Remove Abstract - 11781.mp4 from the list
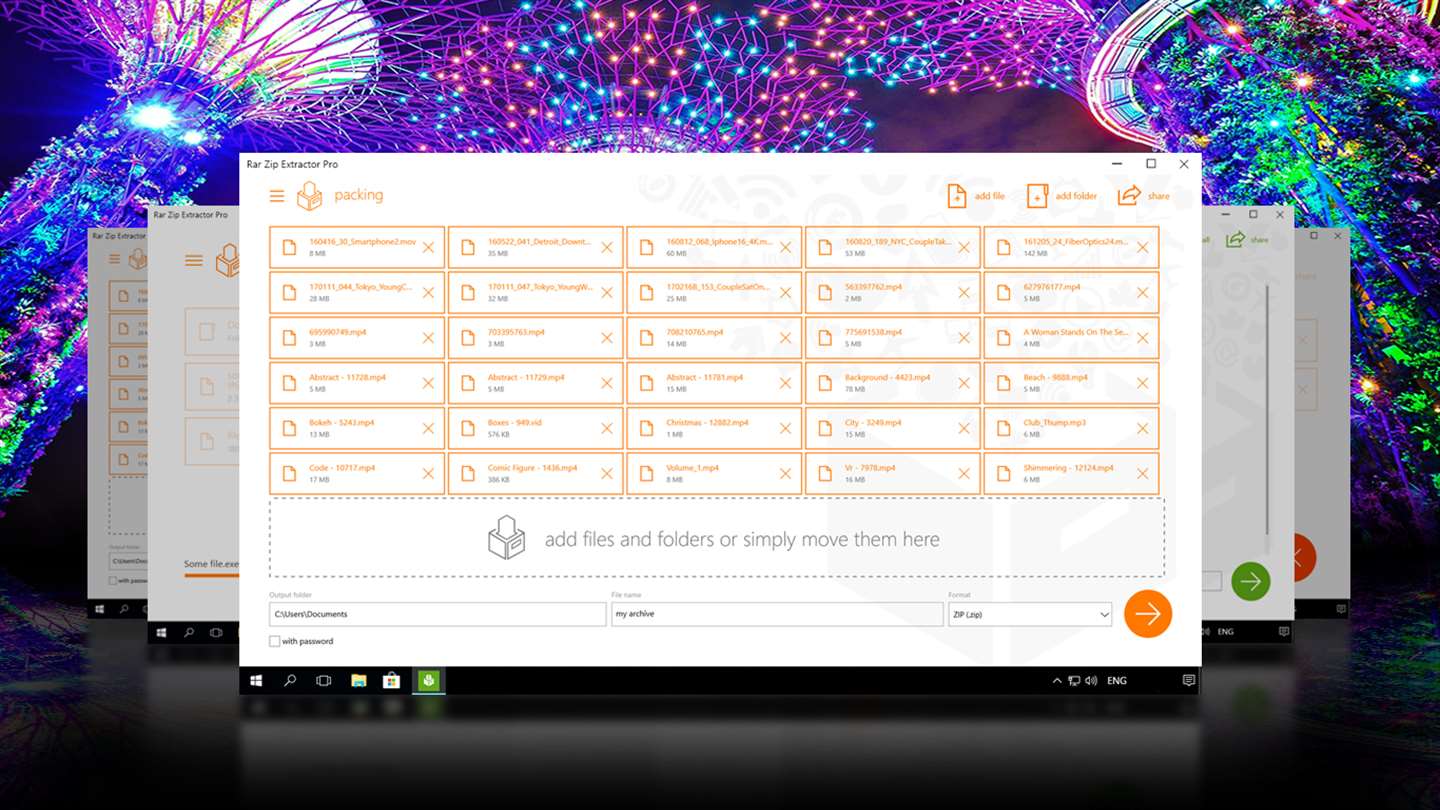 pos(785,383)
